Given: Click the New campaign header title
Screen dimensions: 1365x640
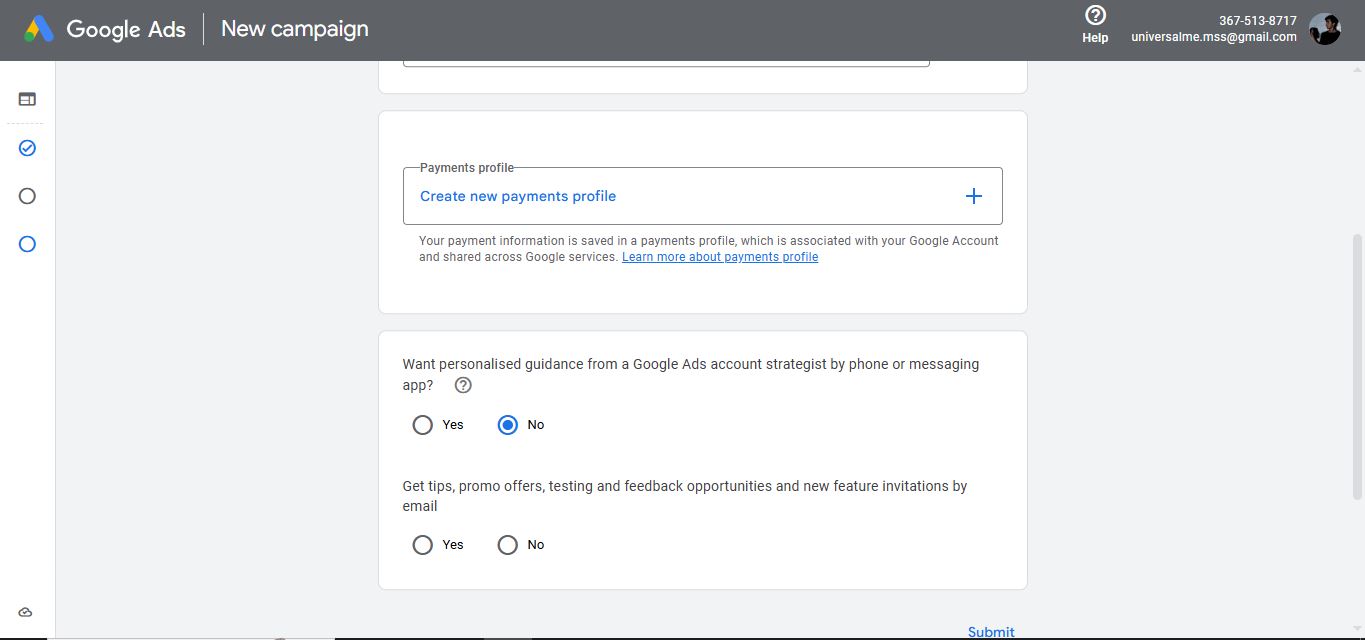Looking at the screenshot, I should (294, 29).
